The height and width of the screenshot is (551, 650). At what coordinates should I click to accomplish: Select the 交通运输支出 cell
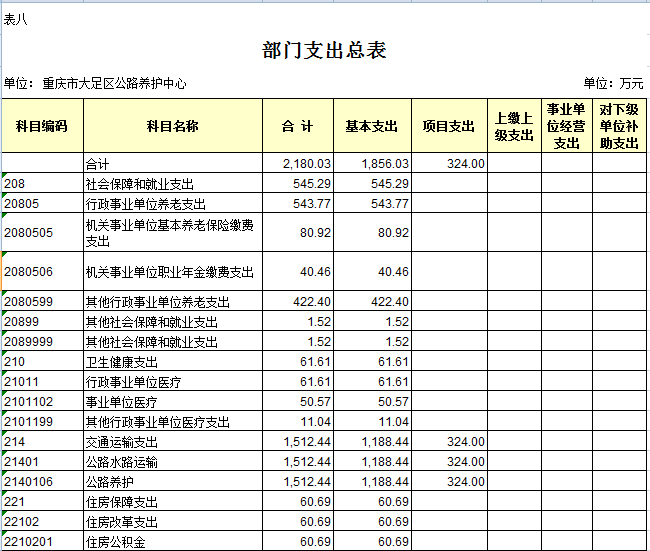[173, 441]
